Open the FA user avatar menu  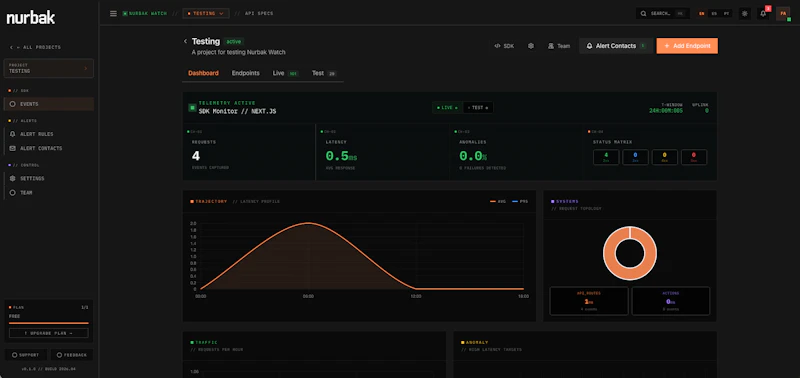783,14
